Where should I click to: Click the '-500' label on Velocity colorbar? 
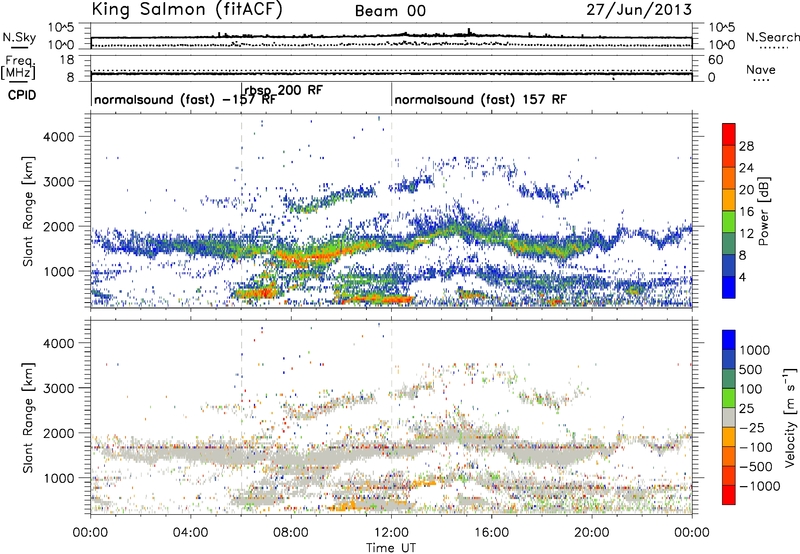756,466
